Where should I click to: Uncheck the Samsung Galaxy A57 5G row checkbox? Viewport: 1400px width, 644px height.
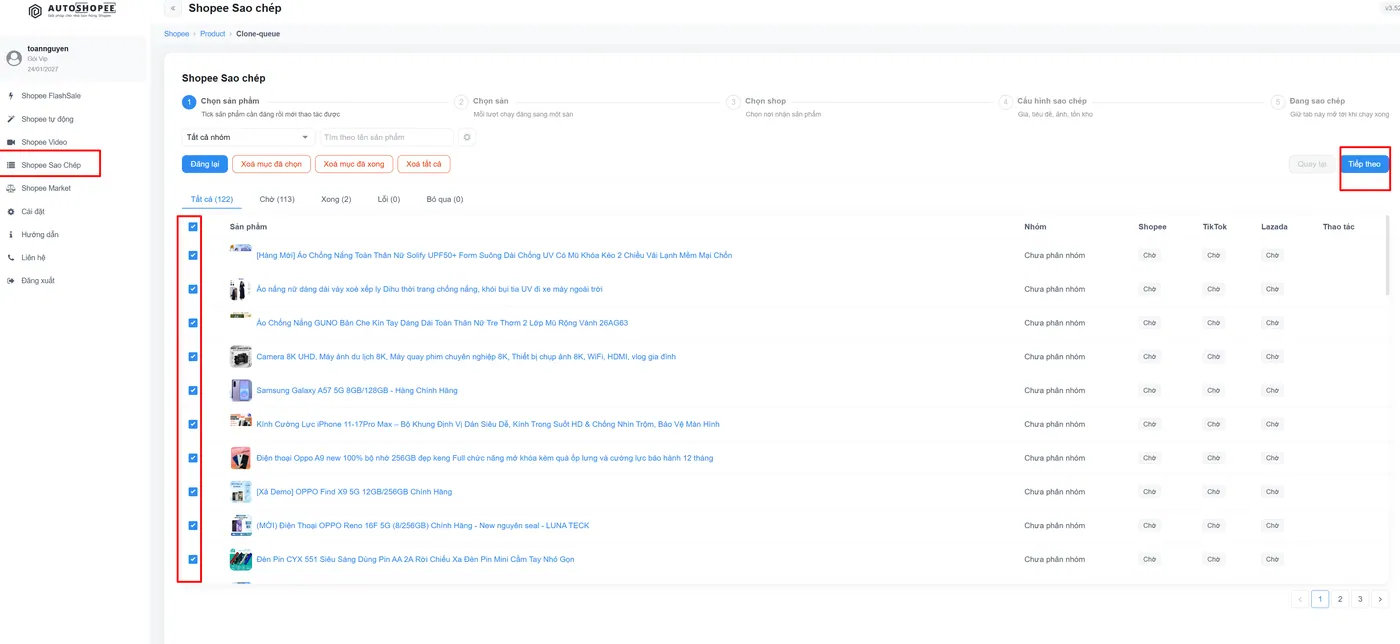(193, 390)
